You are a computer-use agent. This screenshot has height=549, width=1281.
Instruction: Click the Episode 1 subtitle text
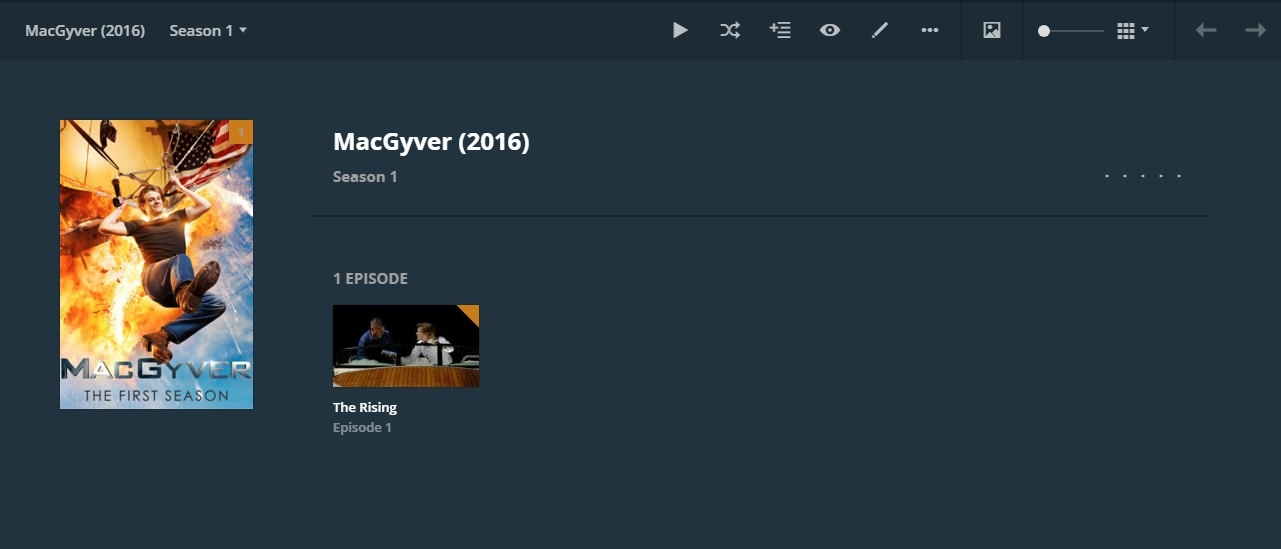pyautogui.click(x=362, y=427)
